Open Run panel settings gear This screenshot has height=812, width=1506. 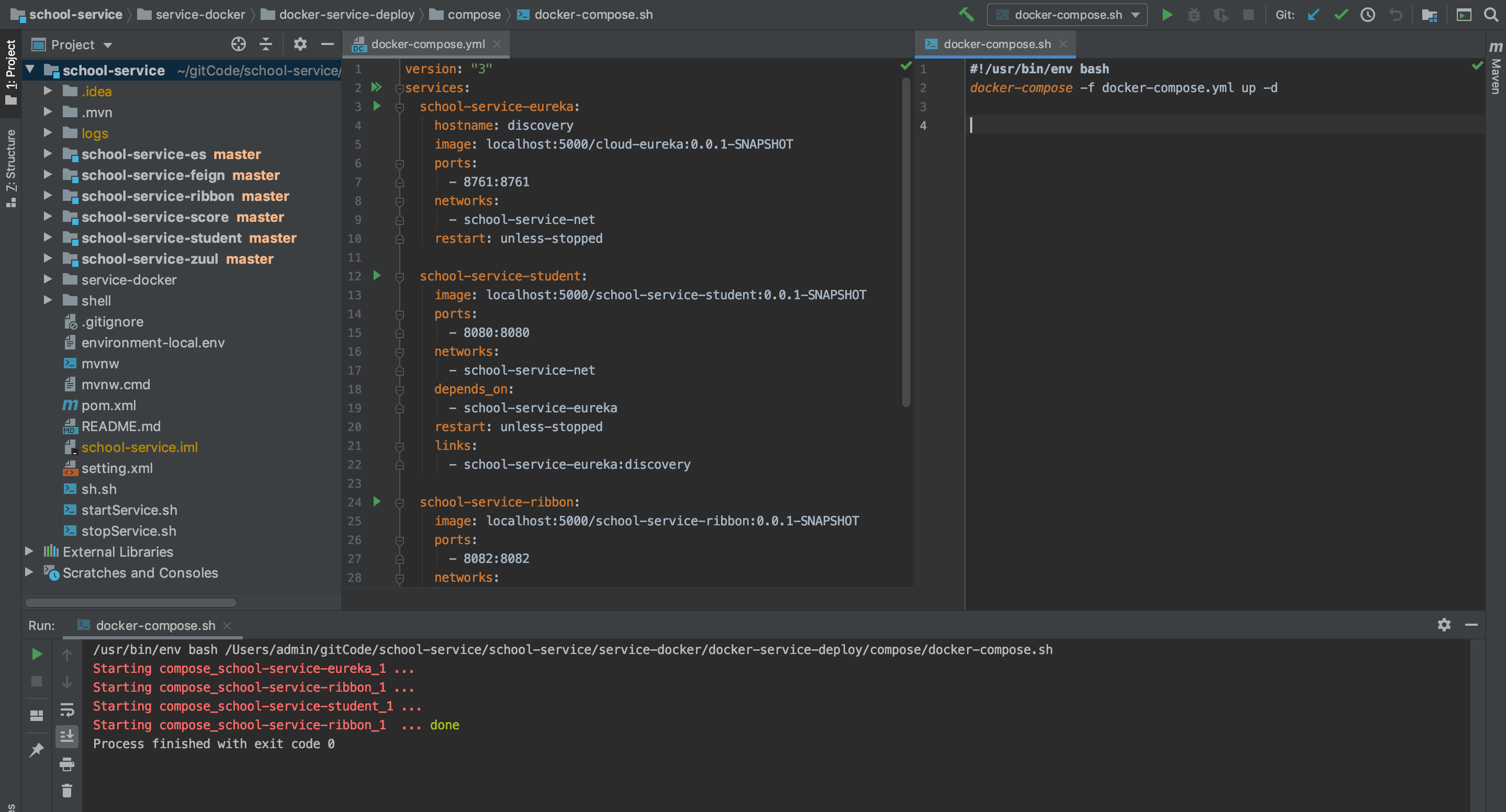1444,624
